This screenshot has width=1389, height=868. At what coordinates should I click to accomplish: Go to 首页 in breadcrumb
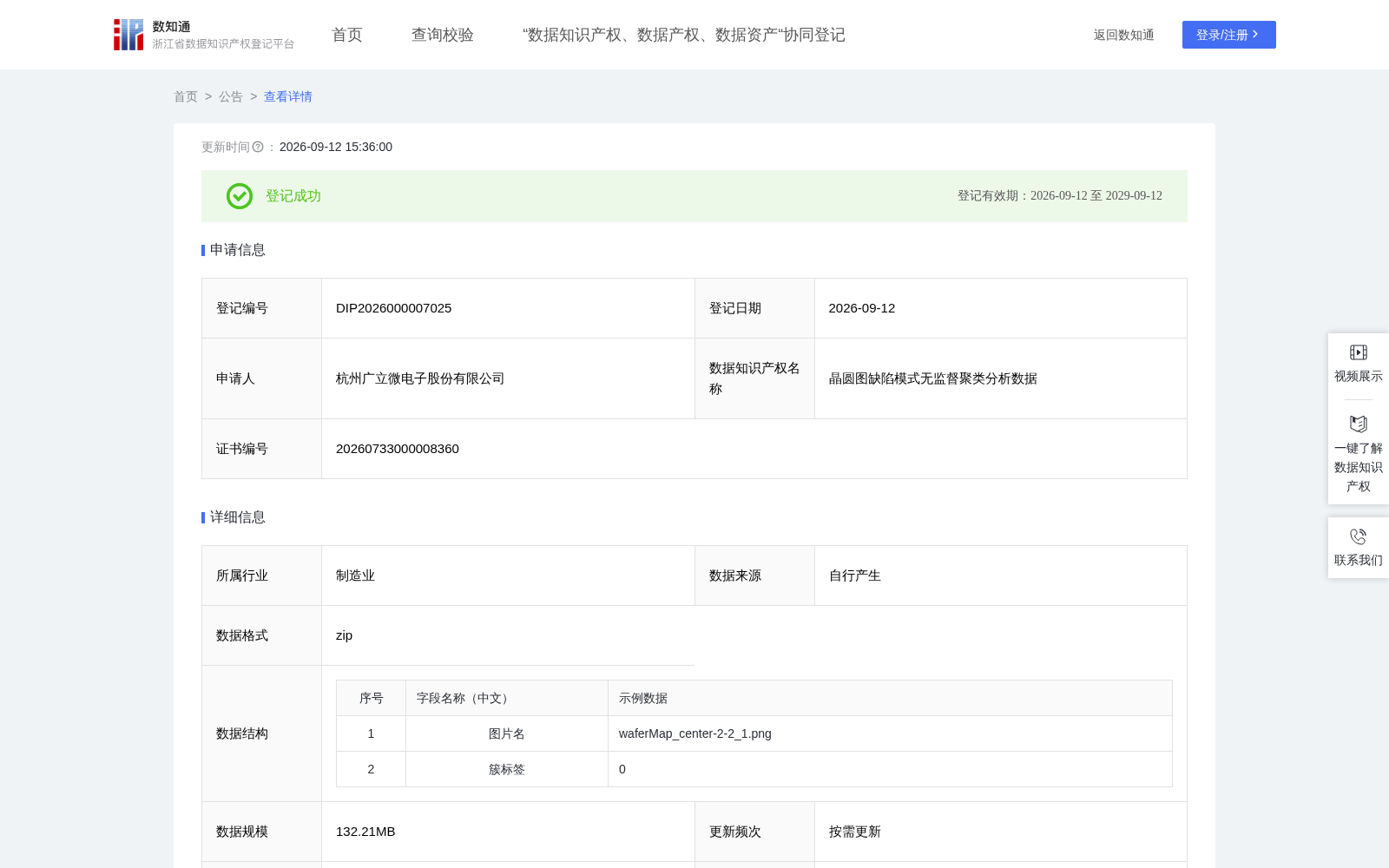point(186,96)
